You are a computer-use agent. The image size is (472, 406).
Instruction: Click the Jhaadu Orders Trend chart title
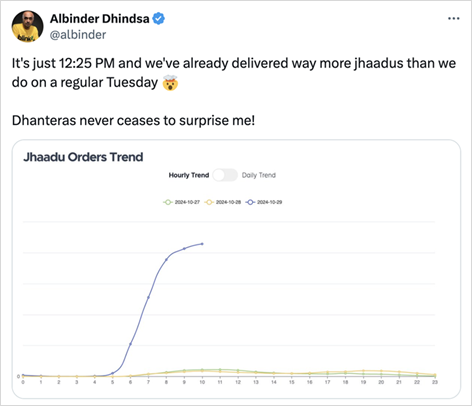[x=83, y=157]
